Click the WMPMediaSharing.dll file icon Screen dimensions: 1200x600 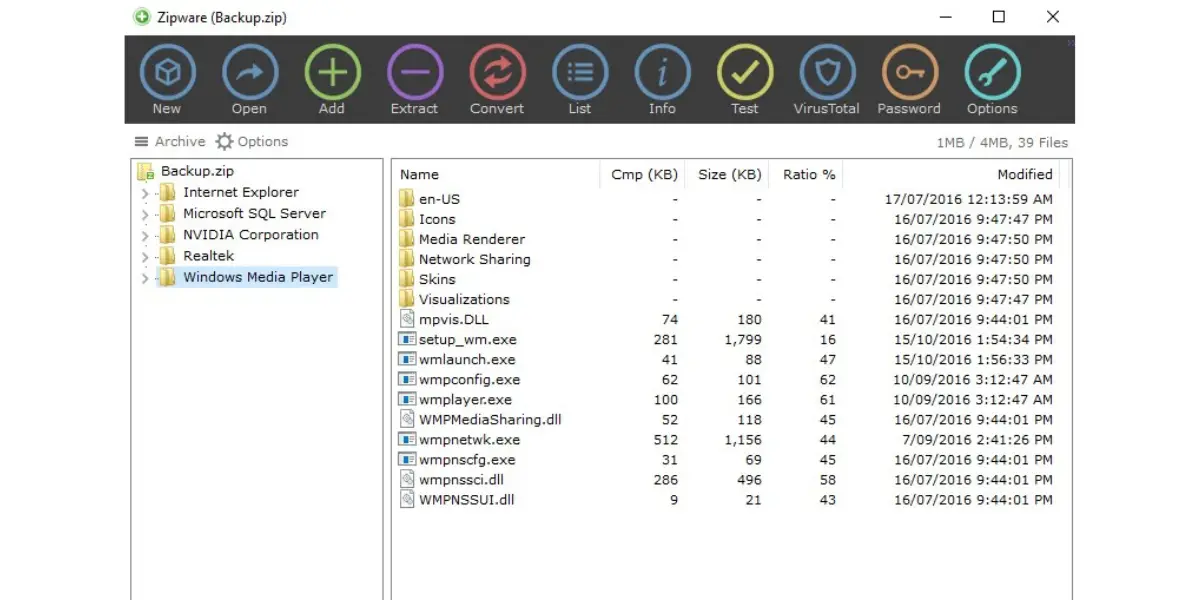point(407,419)
